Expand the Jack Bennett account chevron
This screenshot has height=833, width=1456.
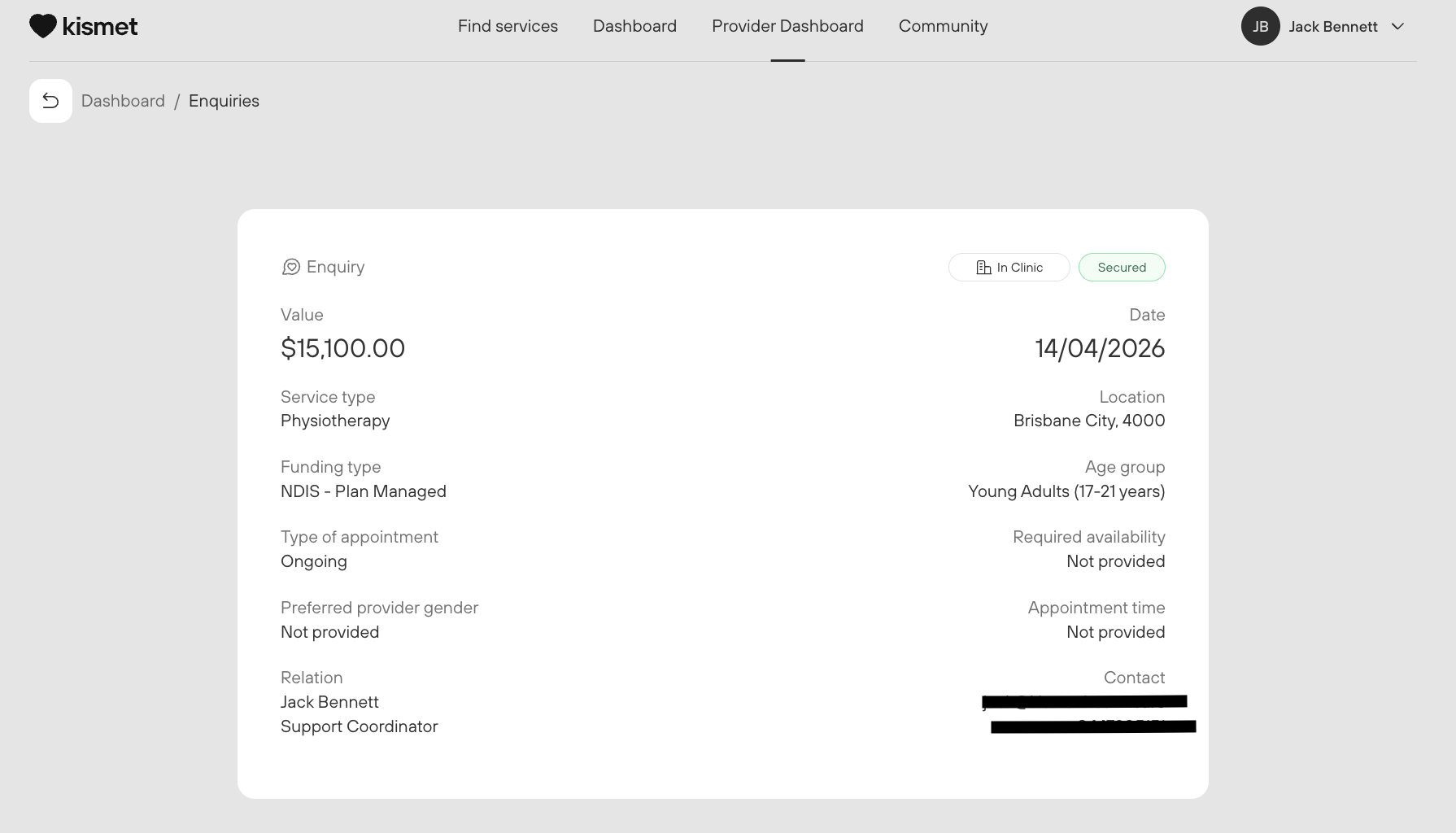point(1397,26)
